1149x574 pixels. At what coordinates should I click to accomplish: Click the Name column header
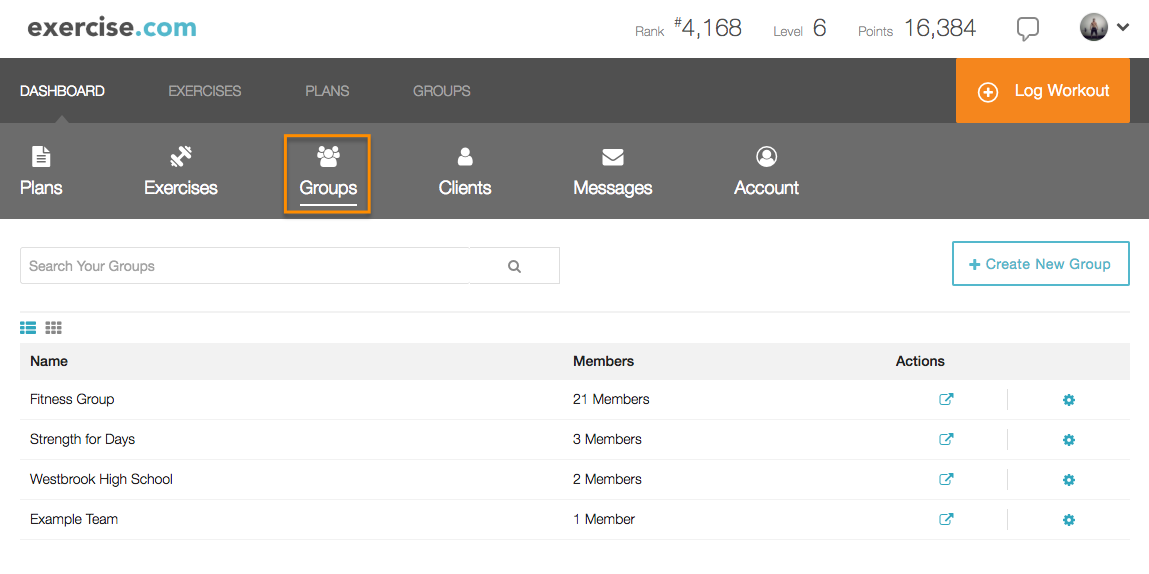49,361
